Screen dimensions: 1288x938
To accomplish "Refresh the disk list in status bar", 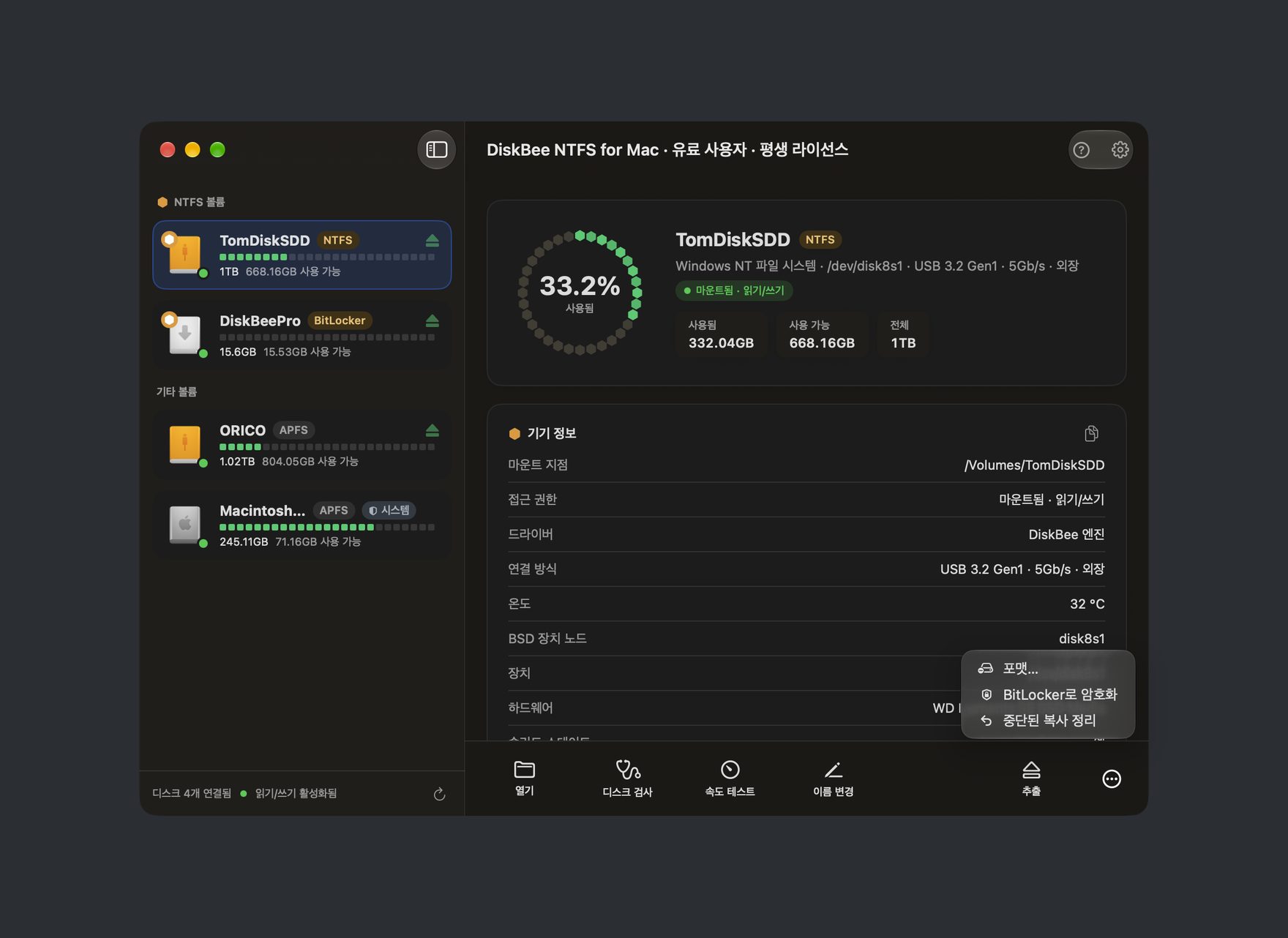I will click(439, 794).
